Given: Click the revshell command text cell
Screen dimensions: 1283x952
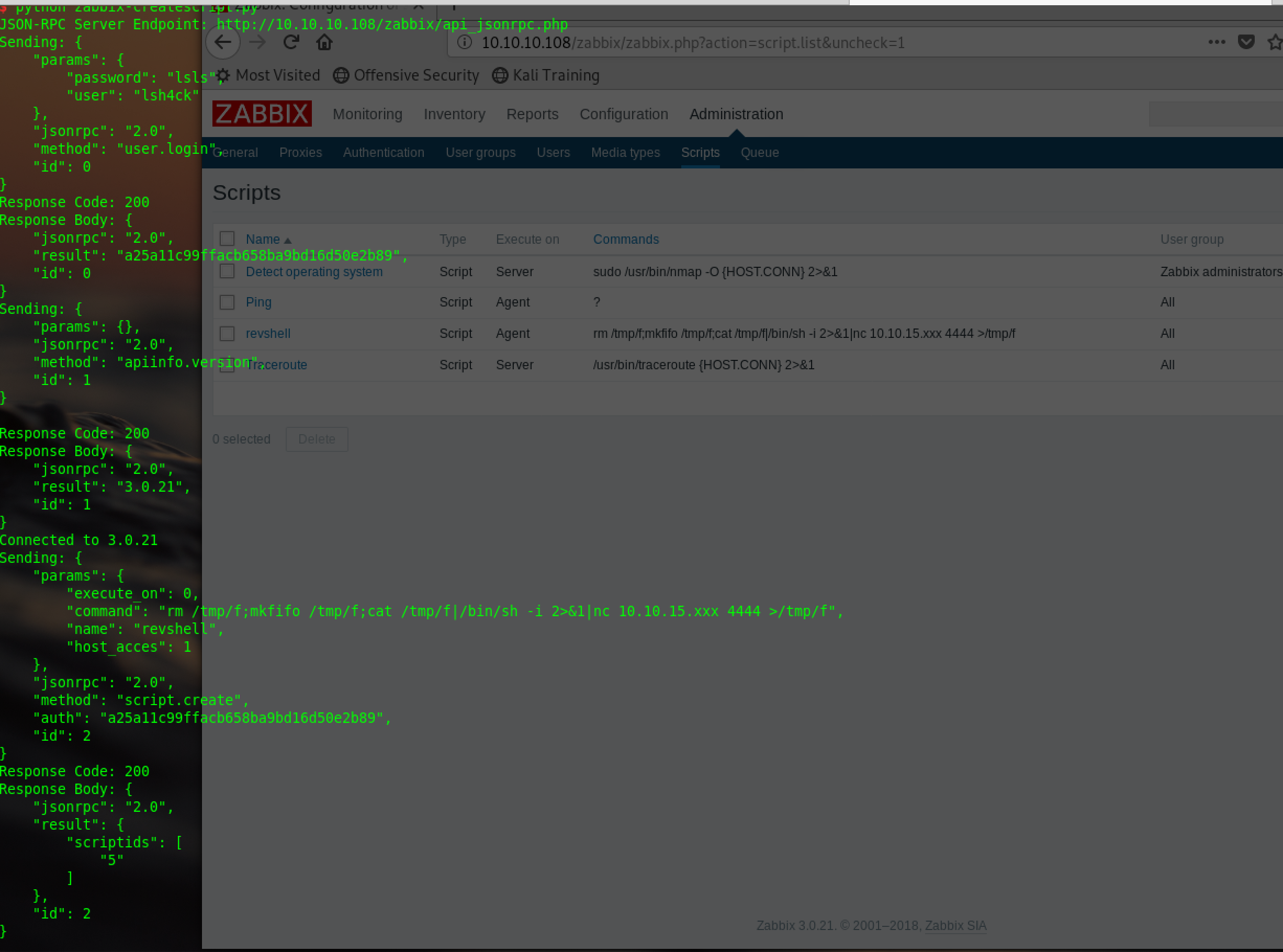Looking at the screenshot, I should tap(804, 333).
